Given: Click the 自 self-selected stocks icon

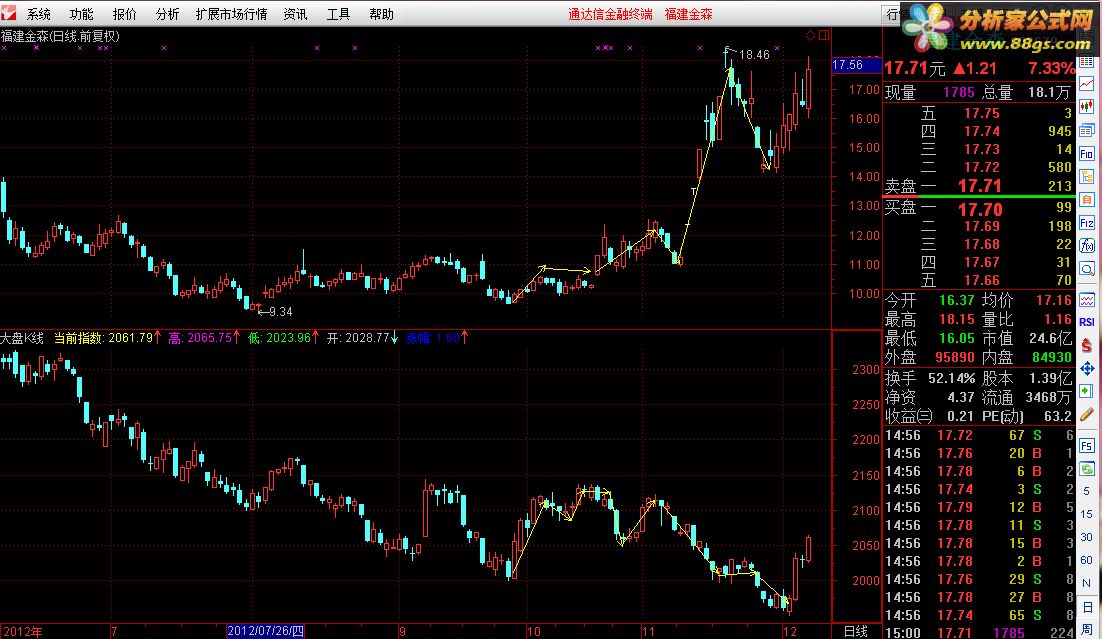Looking at the screenshot, I should 1087,200.
